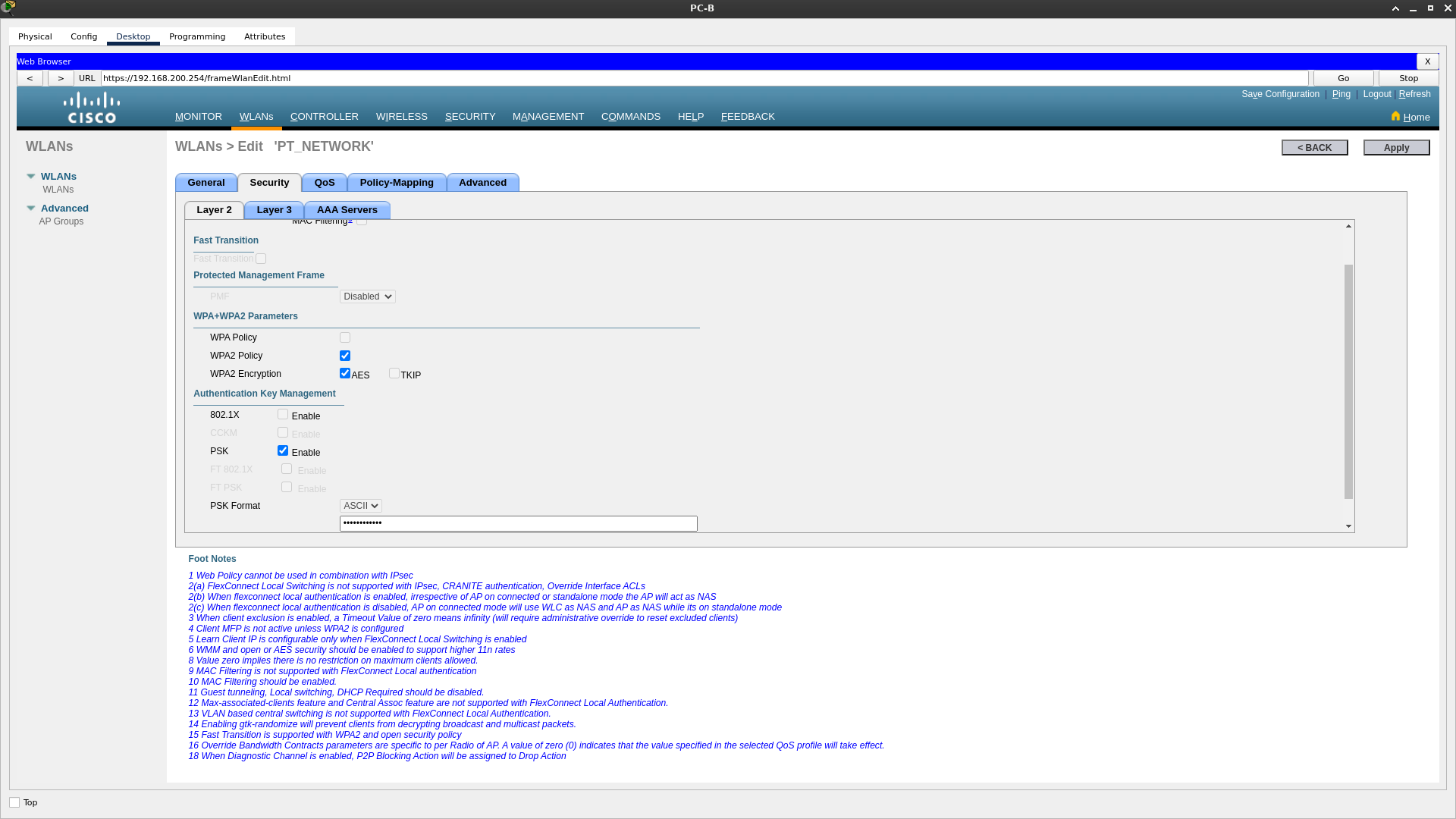Screen dimensions: 1456x819
Task: Click browser forward arrow button
Action: [61, 78]
